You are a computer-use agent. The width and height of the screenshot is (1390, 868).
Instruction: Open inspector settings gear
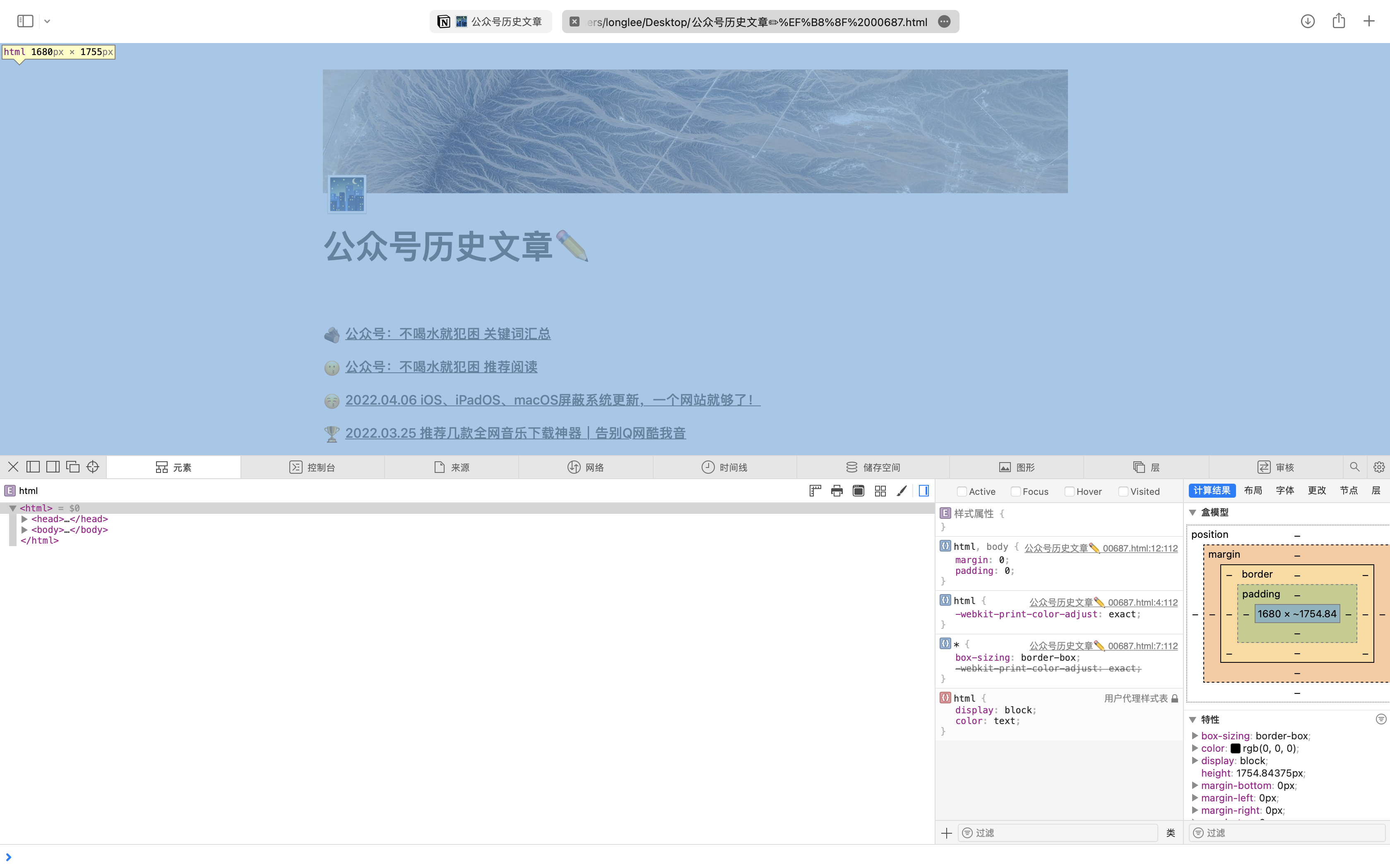point(1378,467)
